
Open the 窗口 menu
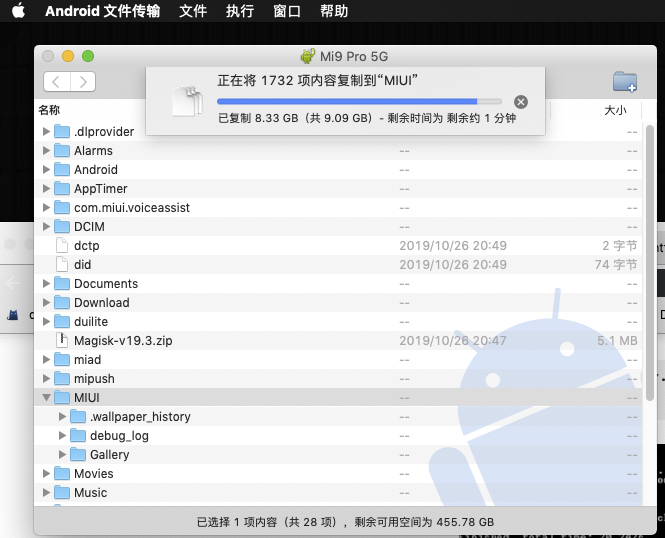coord(287,11)
